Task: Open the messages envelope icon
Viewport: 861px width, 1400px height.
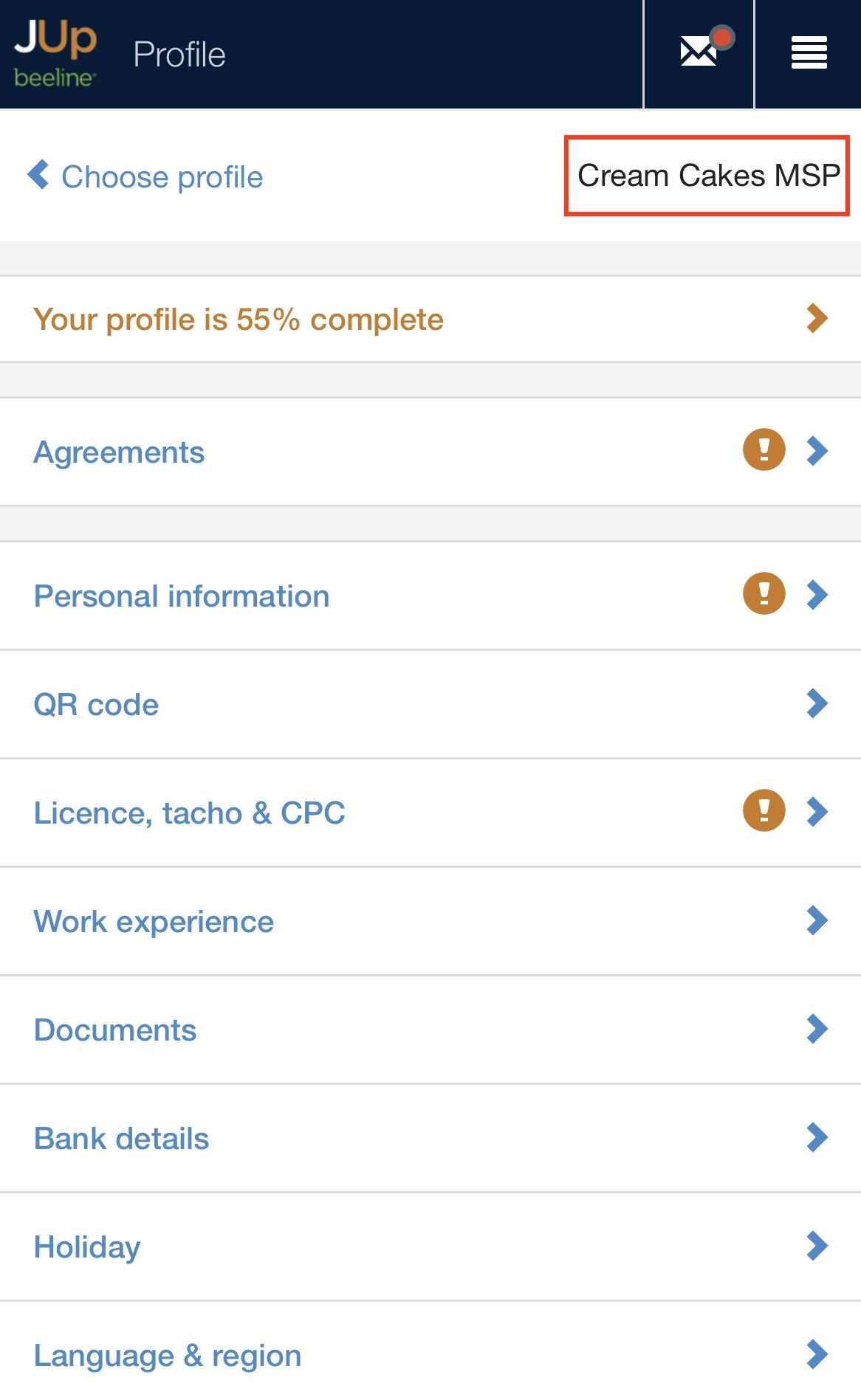Action: click(x=698, y=53)
